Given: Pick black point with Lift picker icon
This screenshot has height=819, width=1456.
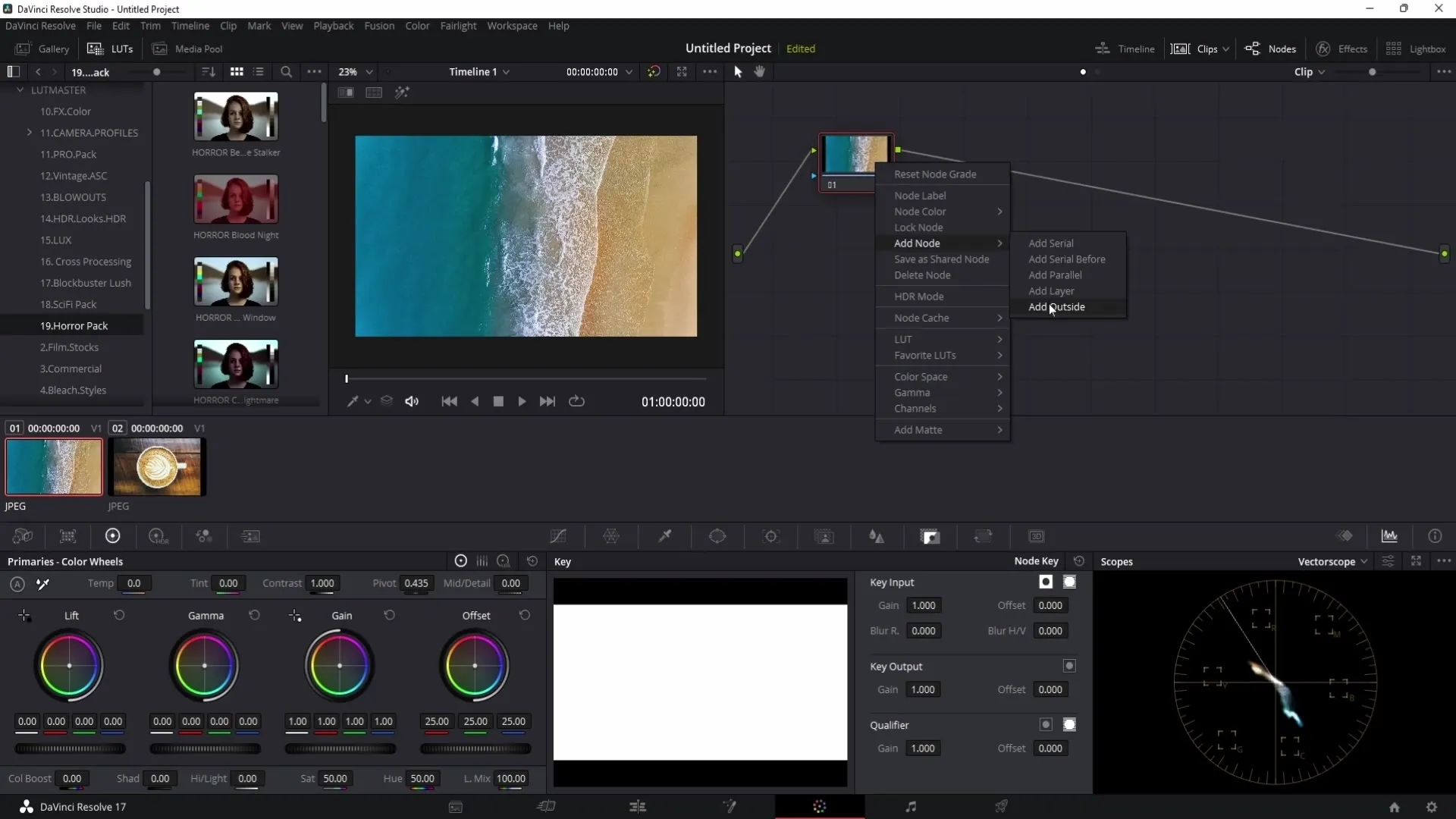Looking at the screenshot, I should click(24, 616).
